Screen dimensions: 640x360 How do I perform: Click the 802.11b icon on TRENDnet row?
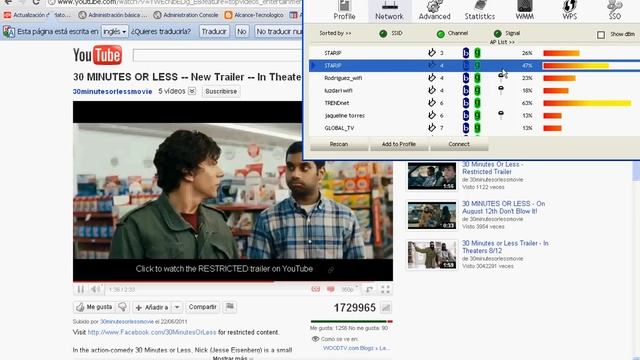466,103
